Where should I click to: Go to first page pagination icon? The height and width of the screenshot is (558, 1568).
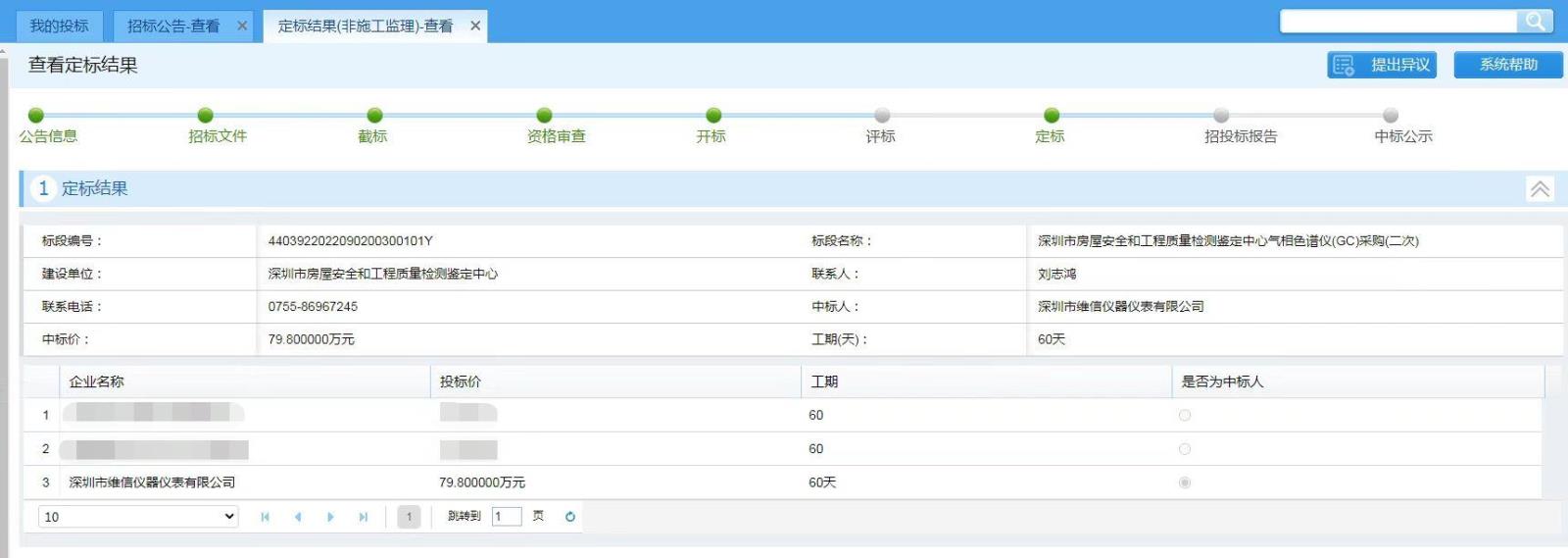[265, 517]
